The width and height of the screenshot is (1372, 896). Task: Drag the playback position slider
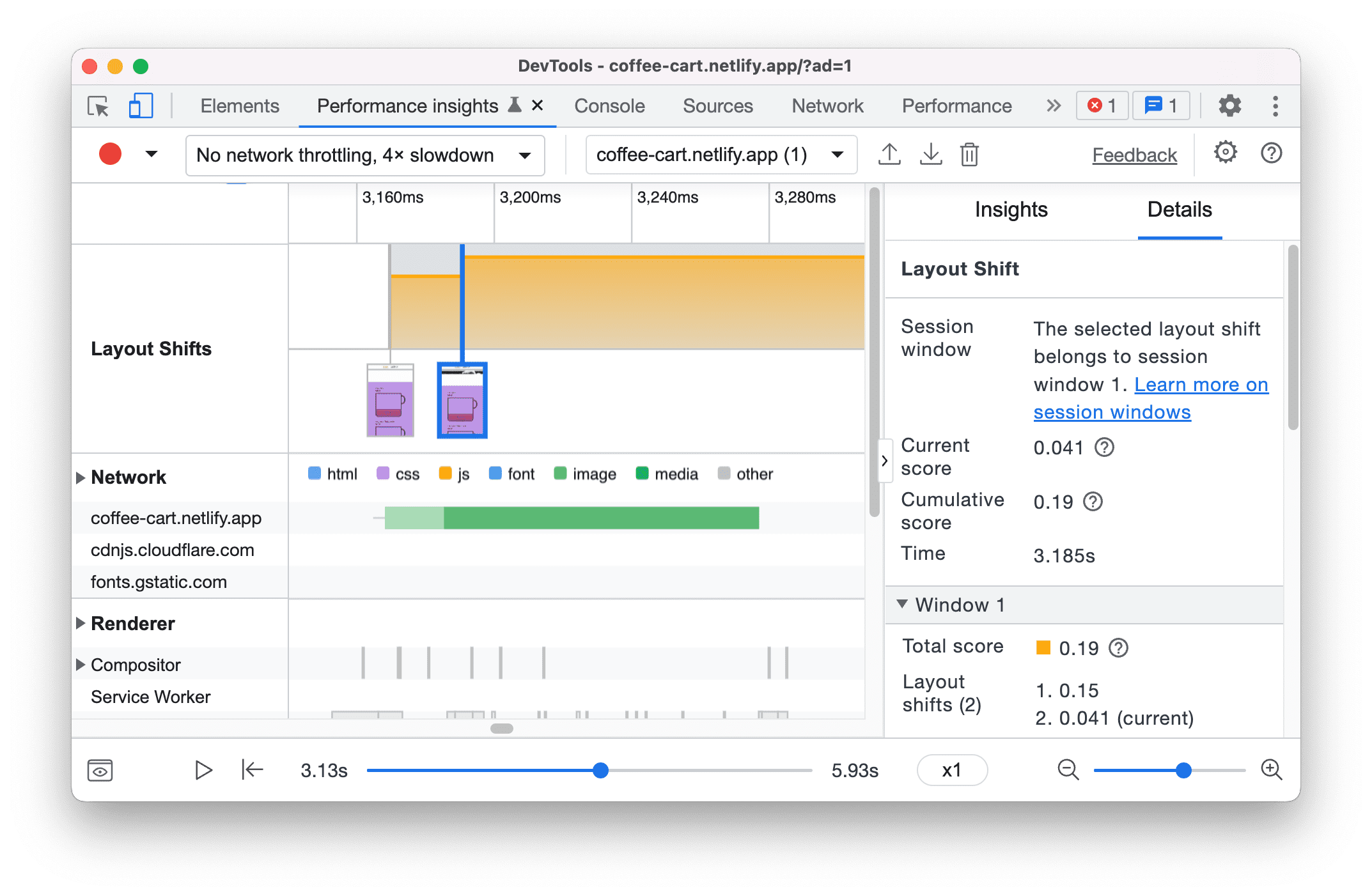(x=600, y=770)
